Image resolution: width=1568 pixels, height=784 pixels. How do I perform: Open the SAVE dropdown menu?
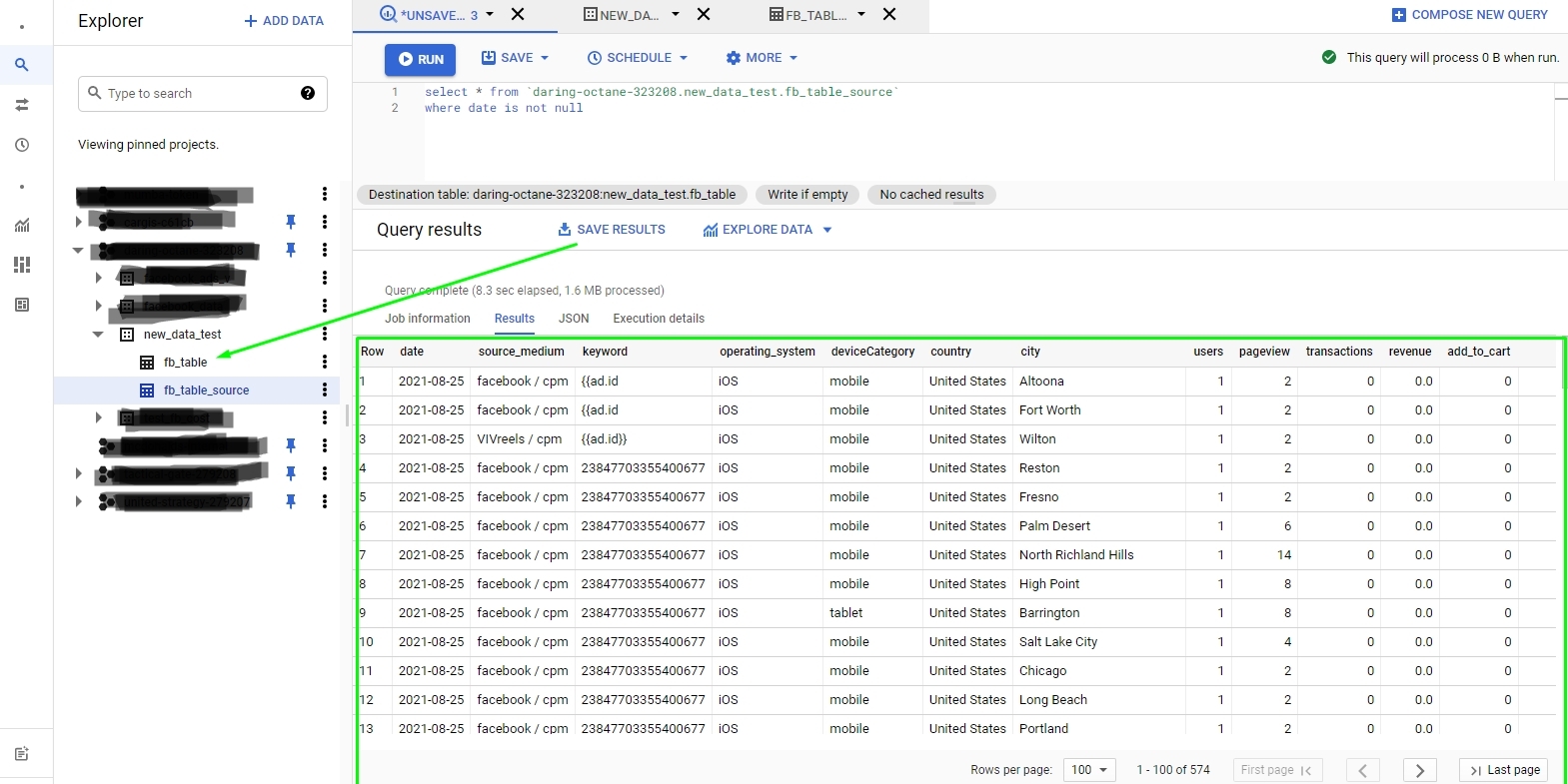coord(545,58)
